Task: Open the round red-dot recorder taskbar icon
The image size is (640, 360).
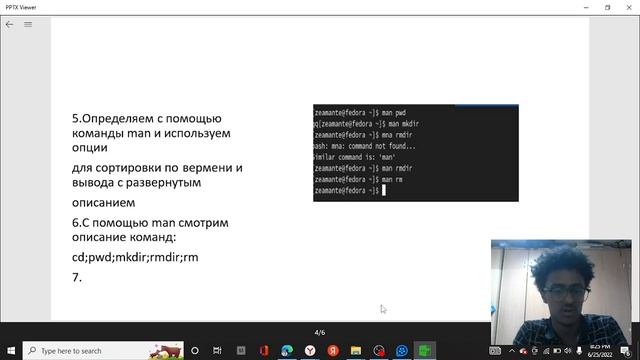Action: (x=379, y=351)
